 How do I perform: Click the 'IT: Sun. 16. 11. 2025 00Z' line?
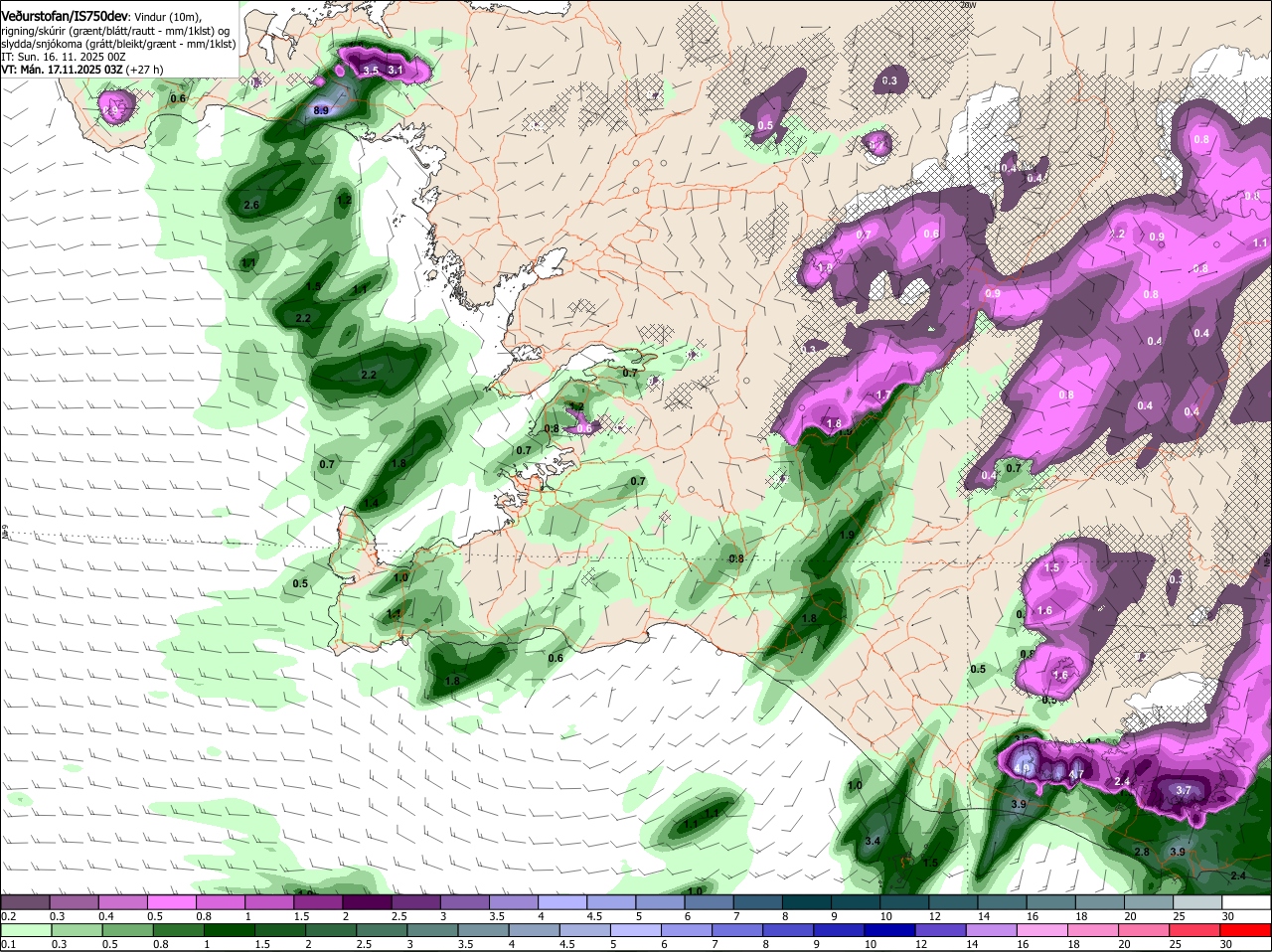tap(64, 57)
